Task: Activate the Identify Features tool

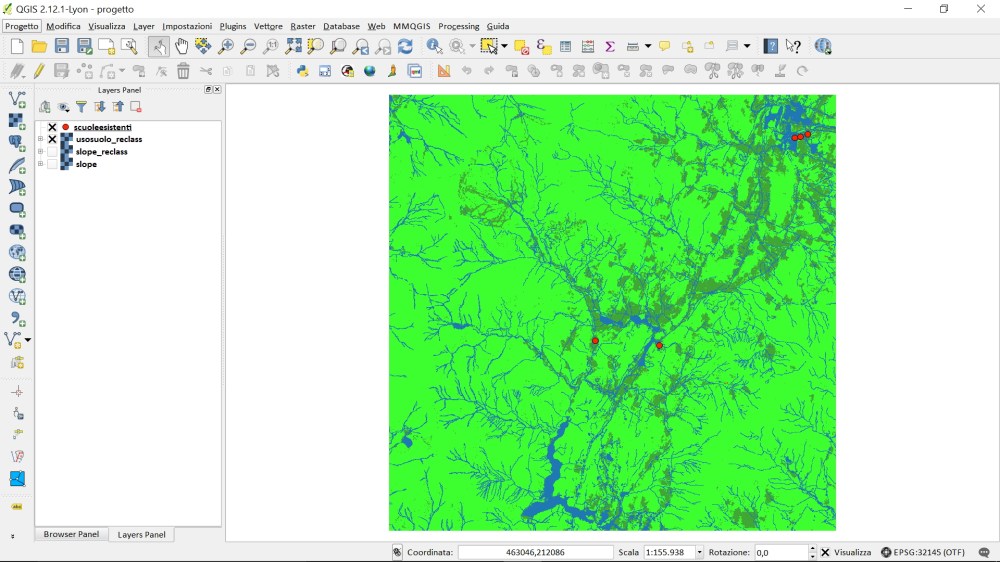Action: (x=434, y=46)
